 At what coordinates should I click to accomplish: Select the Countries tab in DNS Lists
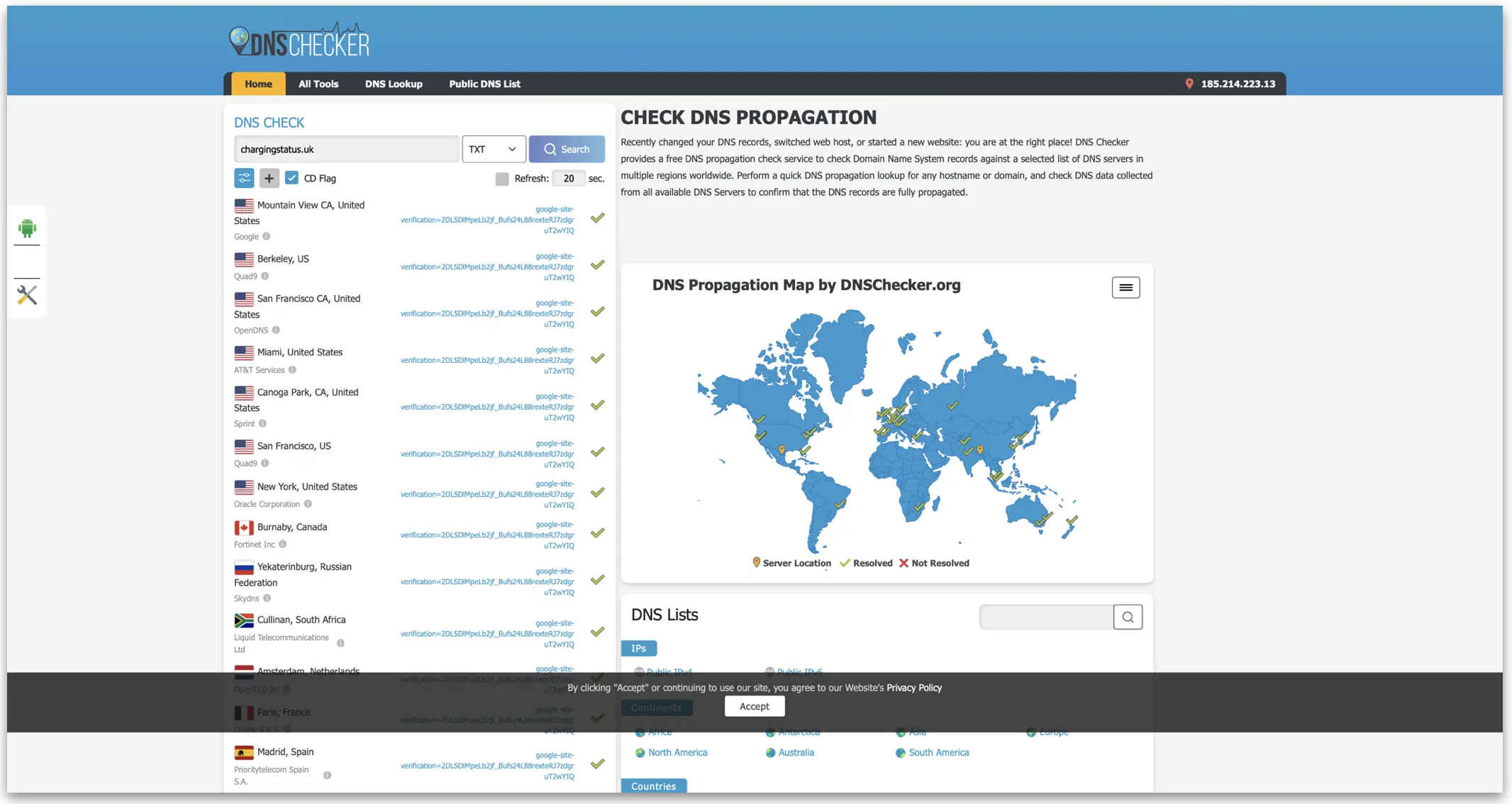point(653,786)
